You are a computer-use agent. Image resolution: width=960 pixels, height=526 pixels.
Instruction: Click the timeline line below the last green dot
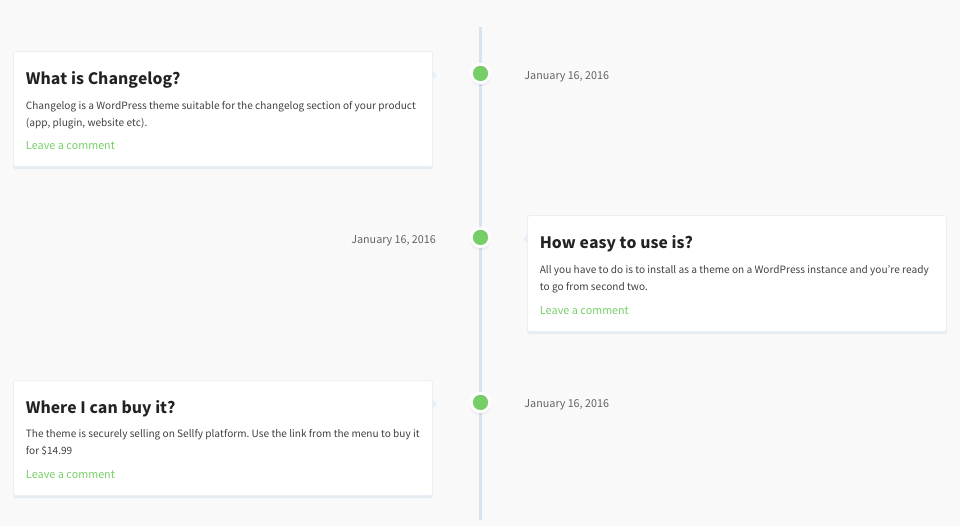pos(480,470)
